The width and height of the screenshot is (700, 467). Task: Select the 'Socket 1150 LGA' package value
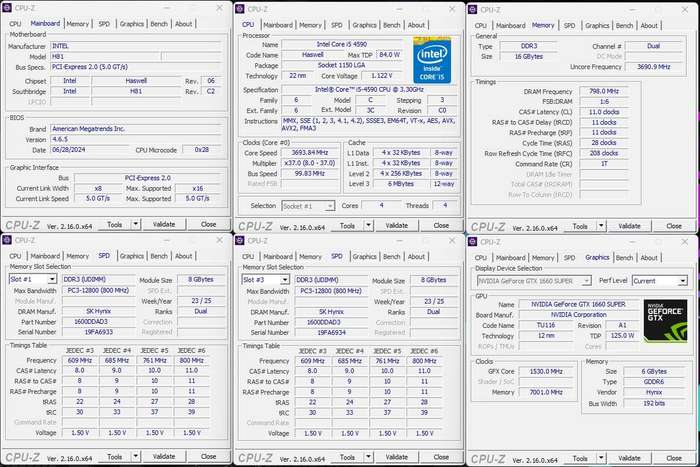coord(342,65)
